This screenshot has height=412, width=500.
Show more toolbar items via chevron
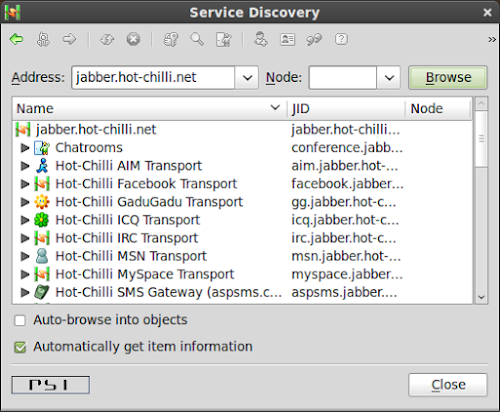(x=492, y=40)
